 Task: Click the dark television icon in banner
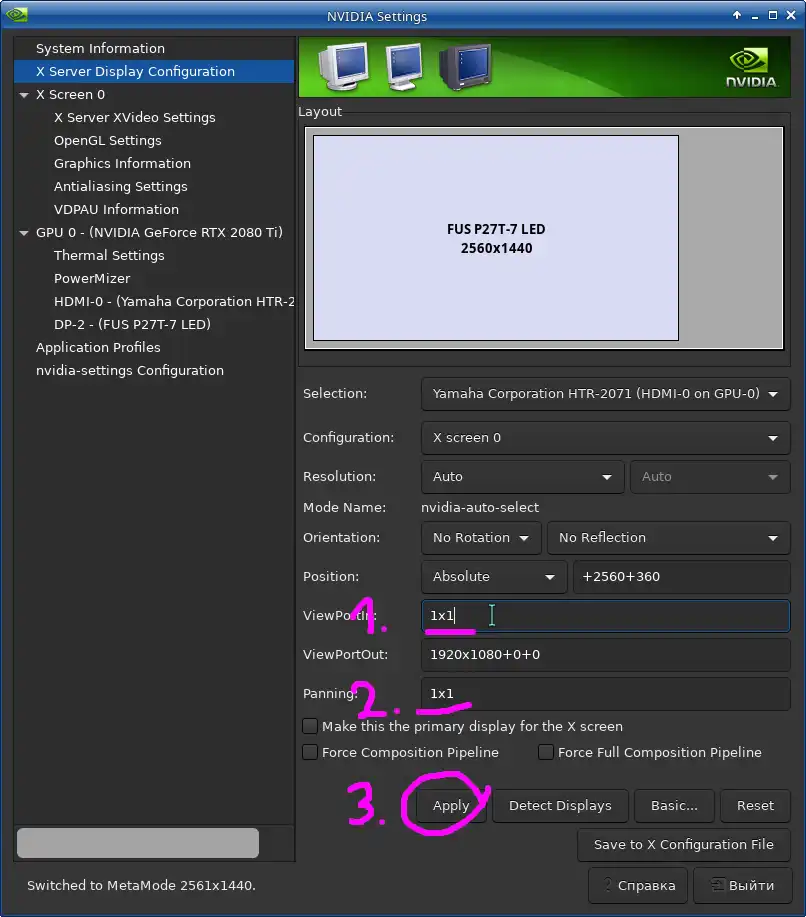(465, 67)
